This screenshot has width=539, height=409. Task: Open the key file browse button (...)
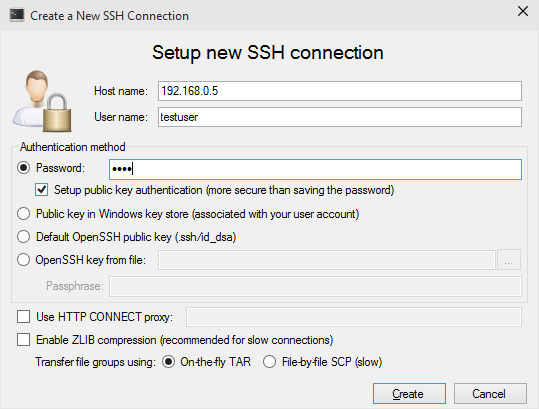(509, 260)
